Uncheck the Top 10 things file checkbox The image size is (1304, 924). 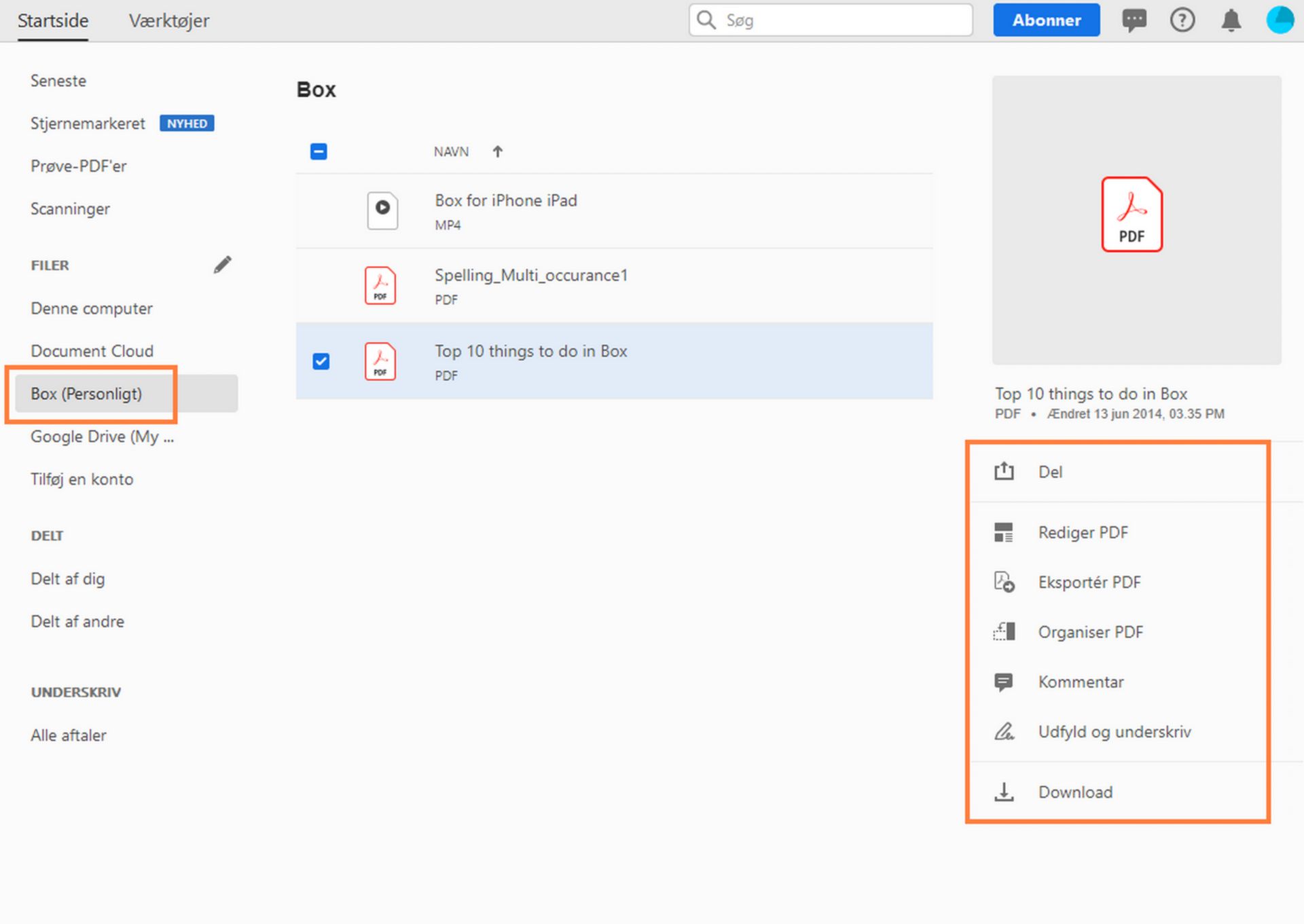(x=321, y=361)
